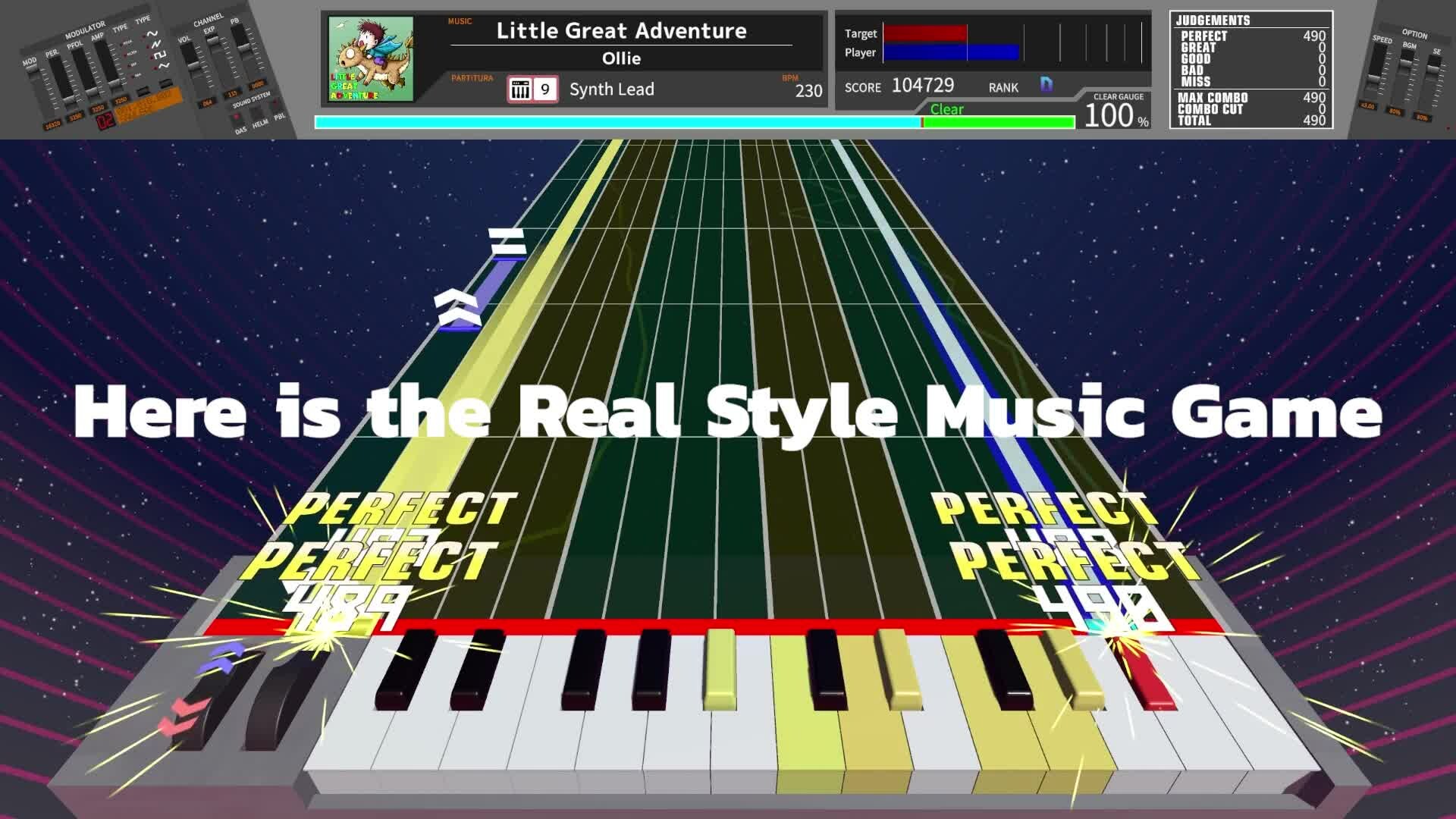Click the channel VOL slider handle

click(x=193, y=65)
